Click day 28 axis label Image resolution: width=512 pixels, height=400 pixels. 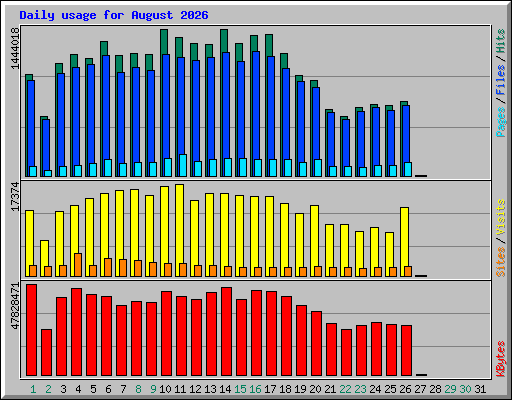[435, 389]
